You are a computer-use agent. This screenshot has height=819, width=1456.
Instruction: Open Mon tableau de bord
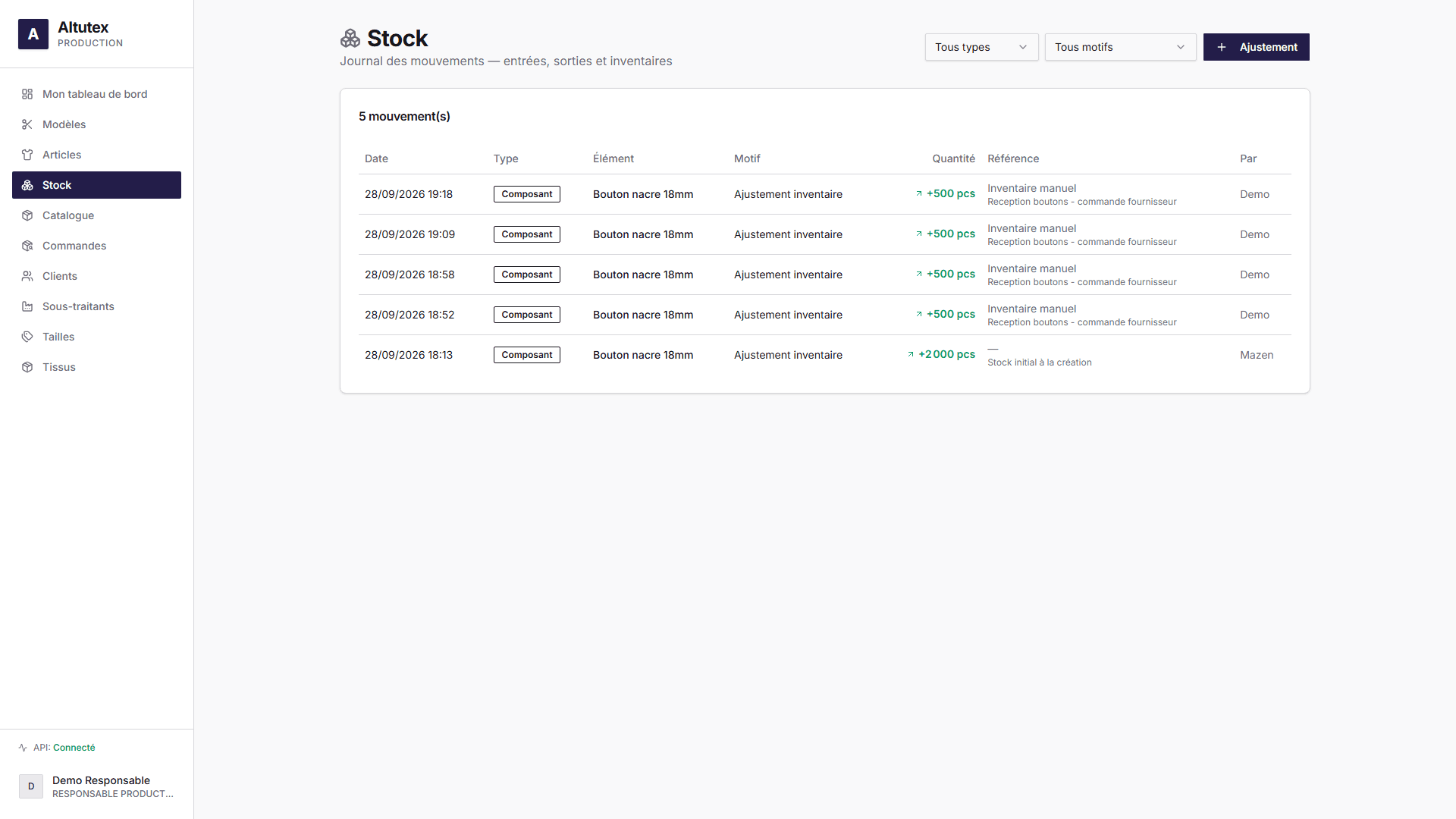pyautogui.click(x=96, y=94)
